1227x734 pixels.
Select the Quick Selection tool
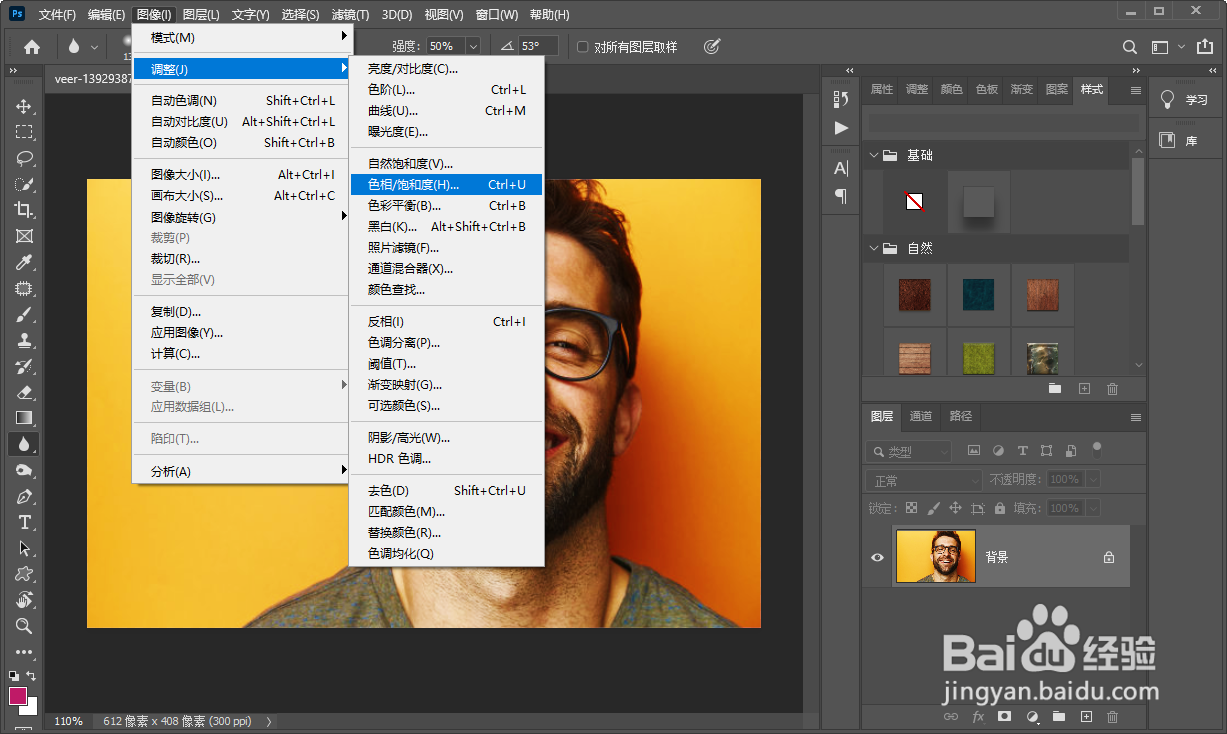pyautogui.click(x=24, y=184)
